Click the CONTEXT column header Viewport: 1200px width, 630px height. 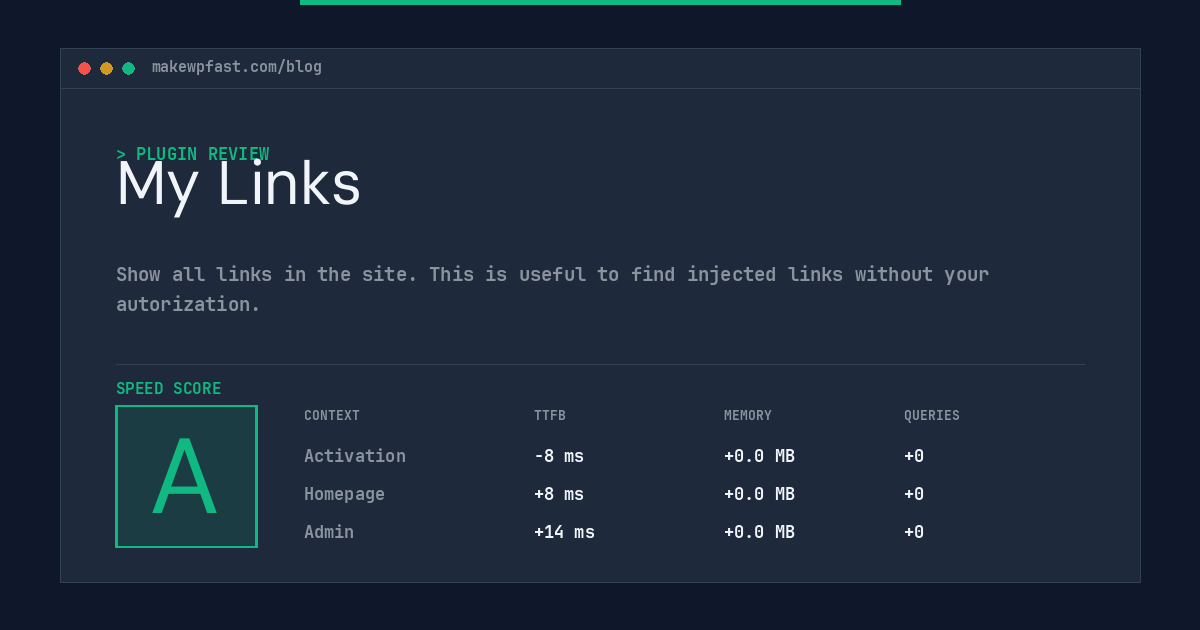click(x=332, y=416)
